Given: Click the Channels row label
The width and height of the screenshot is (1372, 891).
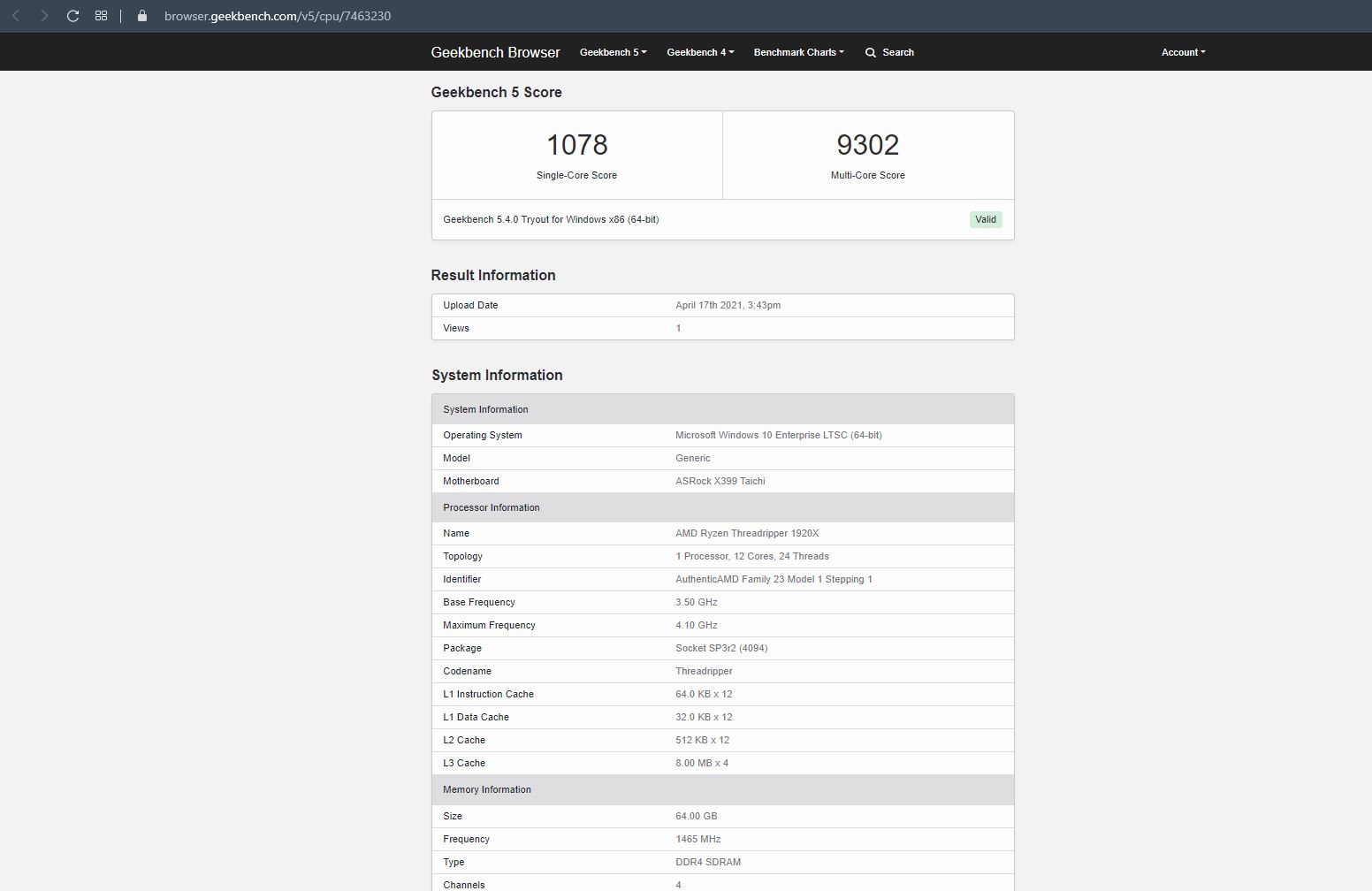Looking at the screenshot, I should pos(464,885).
